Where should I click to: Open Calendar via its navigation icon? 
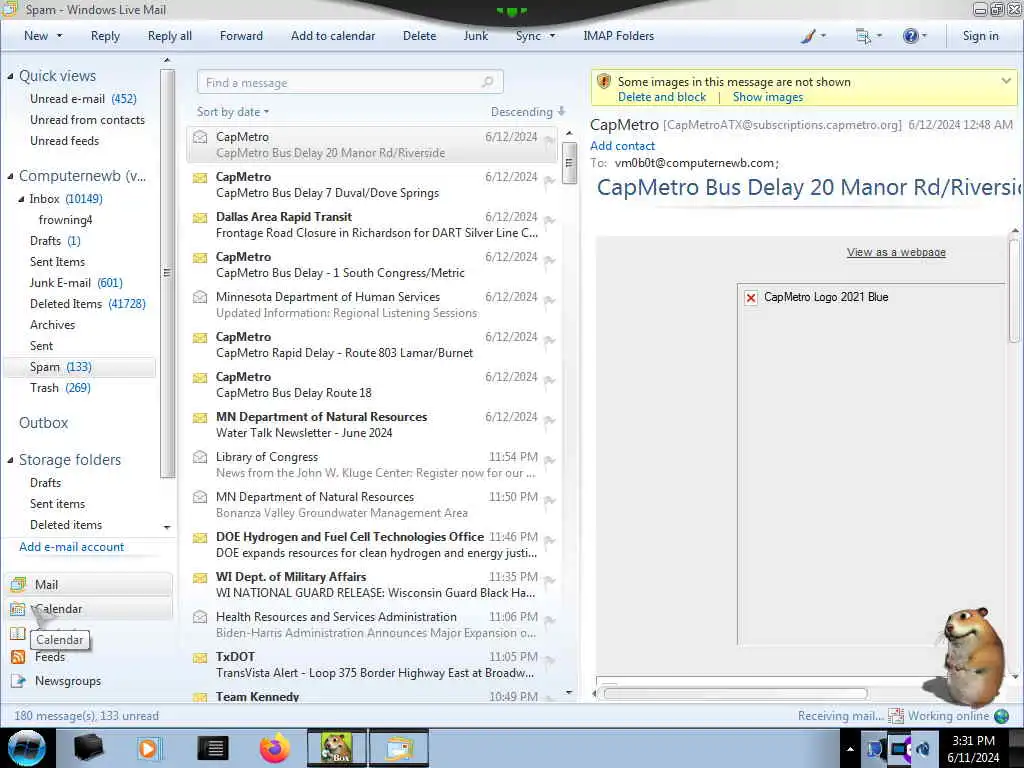coord(18,609)
